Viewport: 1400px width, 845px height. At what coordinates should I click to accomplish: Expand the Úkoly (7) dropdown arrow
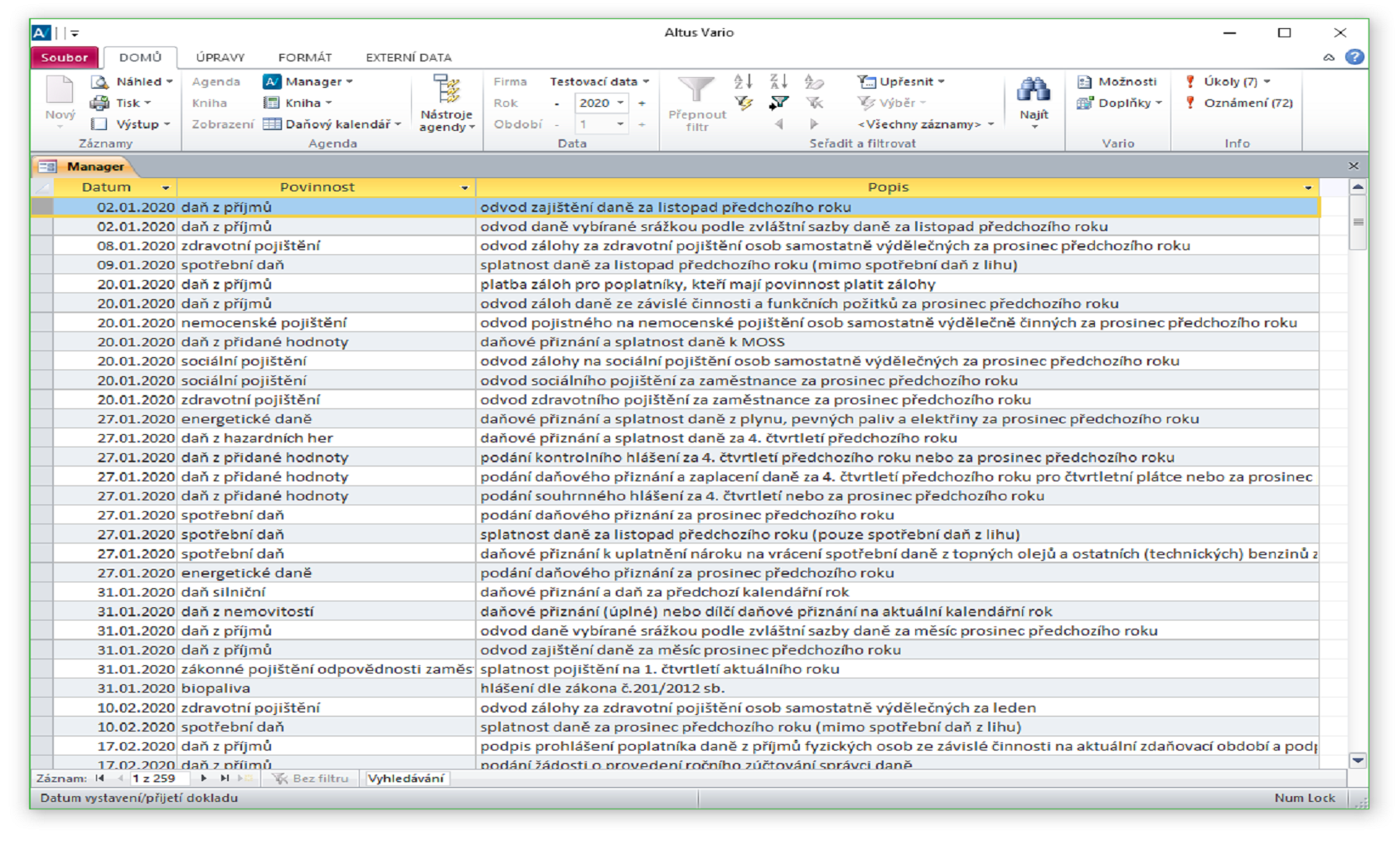click(x=1267, y=81)
